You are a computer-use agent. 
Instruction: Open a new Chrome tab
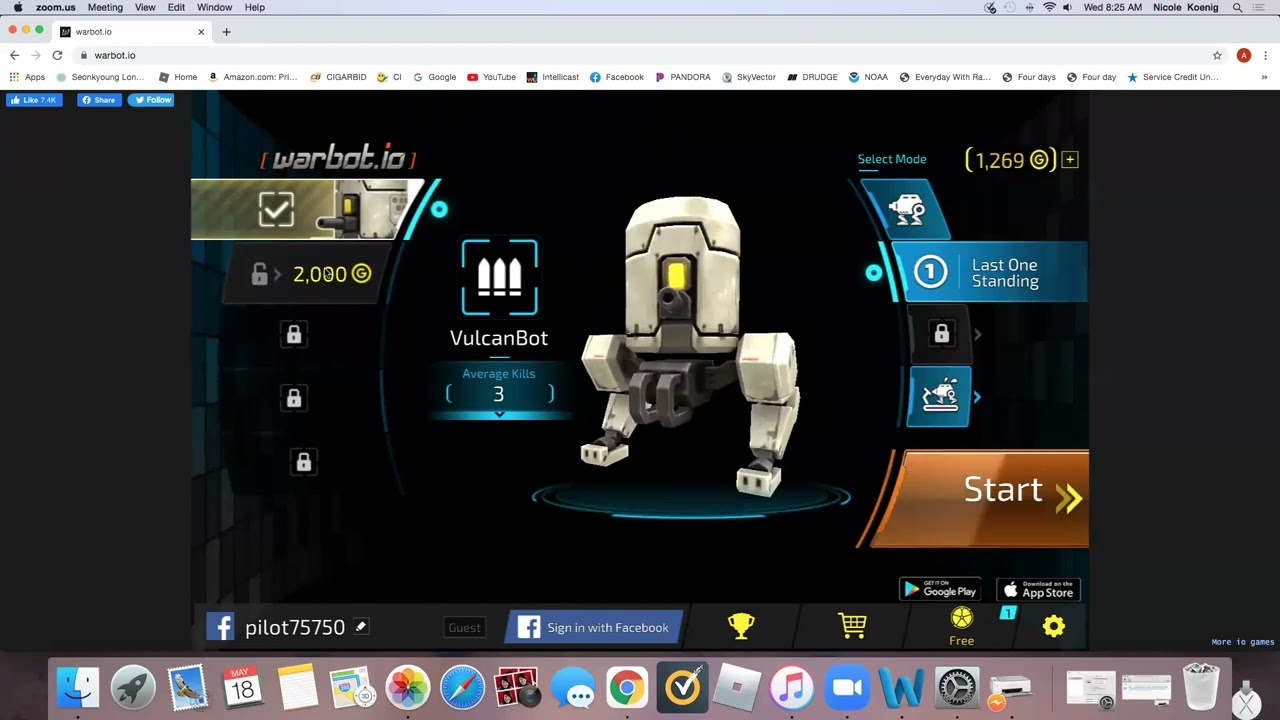pos(226,32)
